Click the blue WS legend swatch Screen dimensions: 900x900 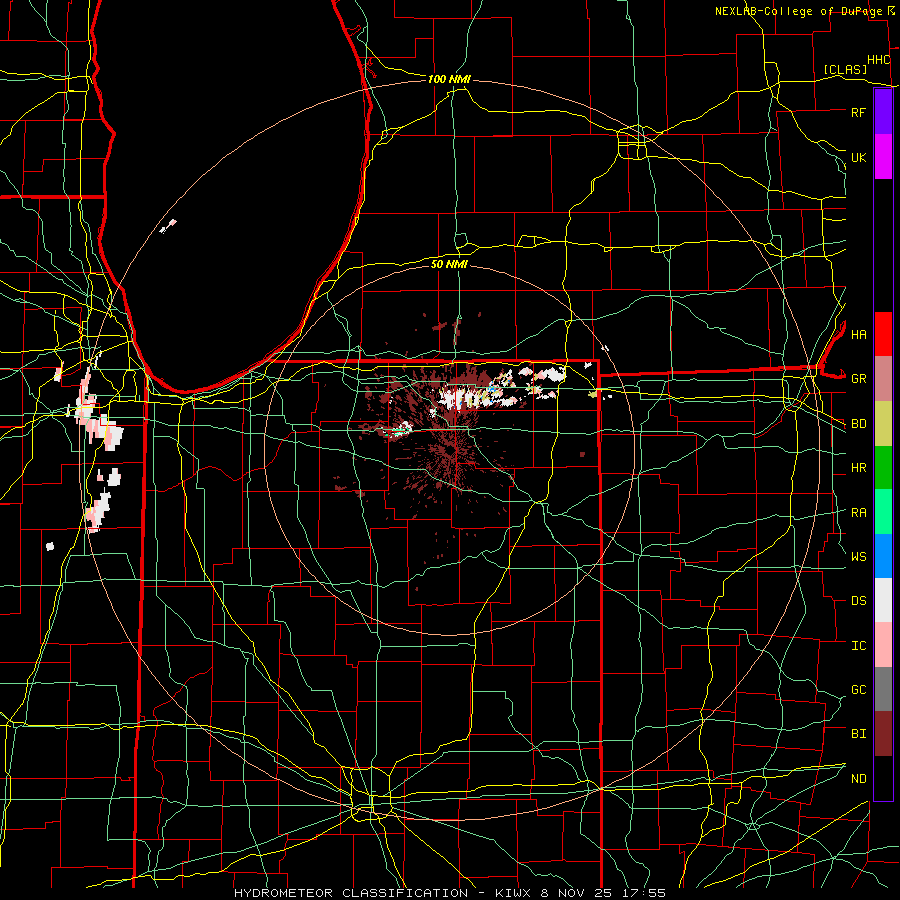click(883, 556)
